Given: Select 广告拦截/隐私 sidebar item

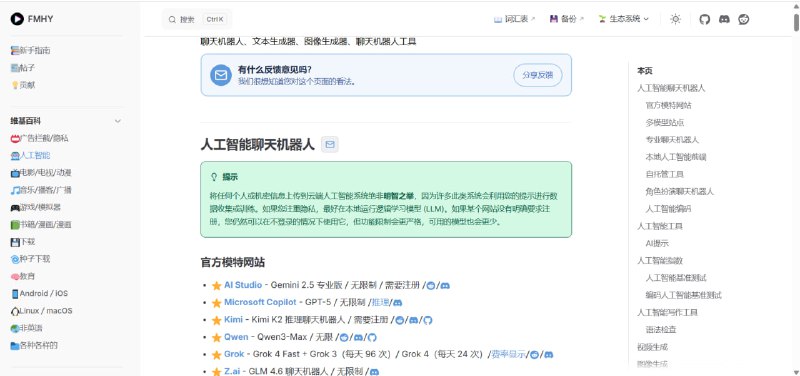Looking at the screenshot, I should [40, 138].
